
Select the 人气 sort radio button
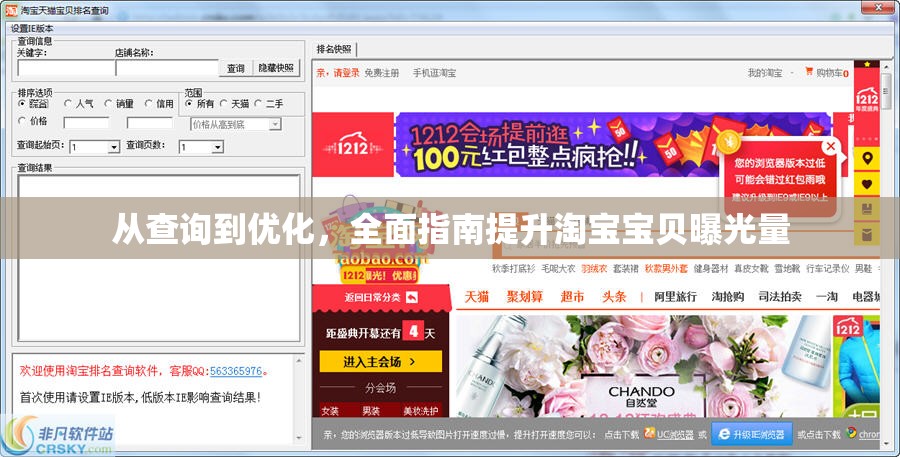click(x=68, y=104)
